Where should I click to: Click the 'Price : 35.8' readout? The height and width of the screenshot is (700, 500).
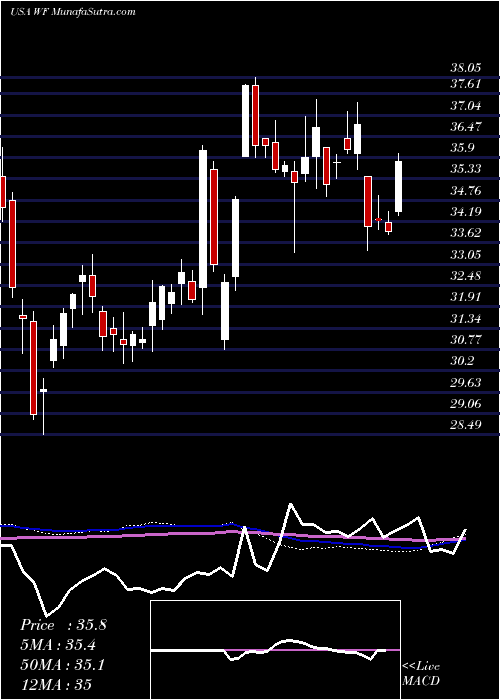[63, 625]
